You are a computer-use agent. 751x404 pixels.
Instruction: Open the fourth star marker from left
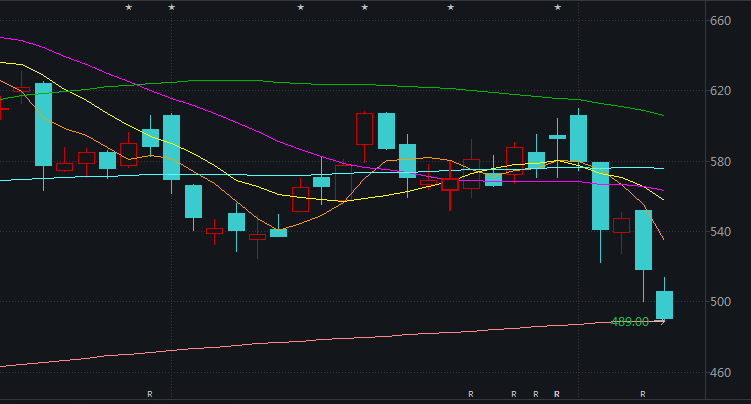364,8
